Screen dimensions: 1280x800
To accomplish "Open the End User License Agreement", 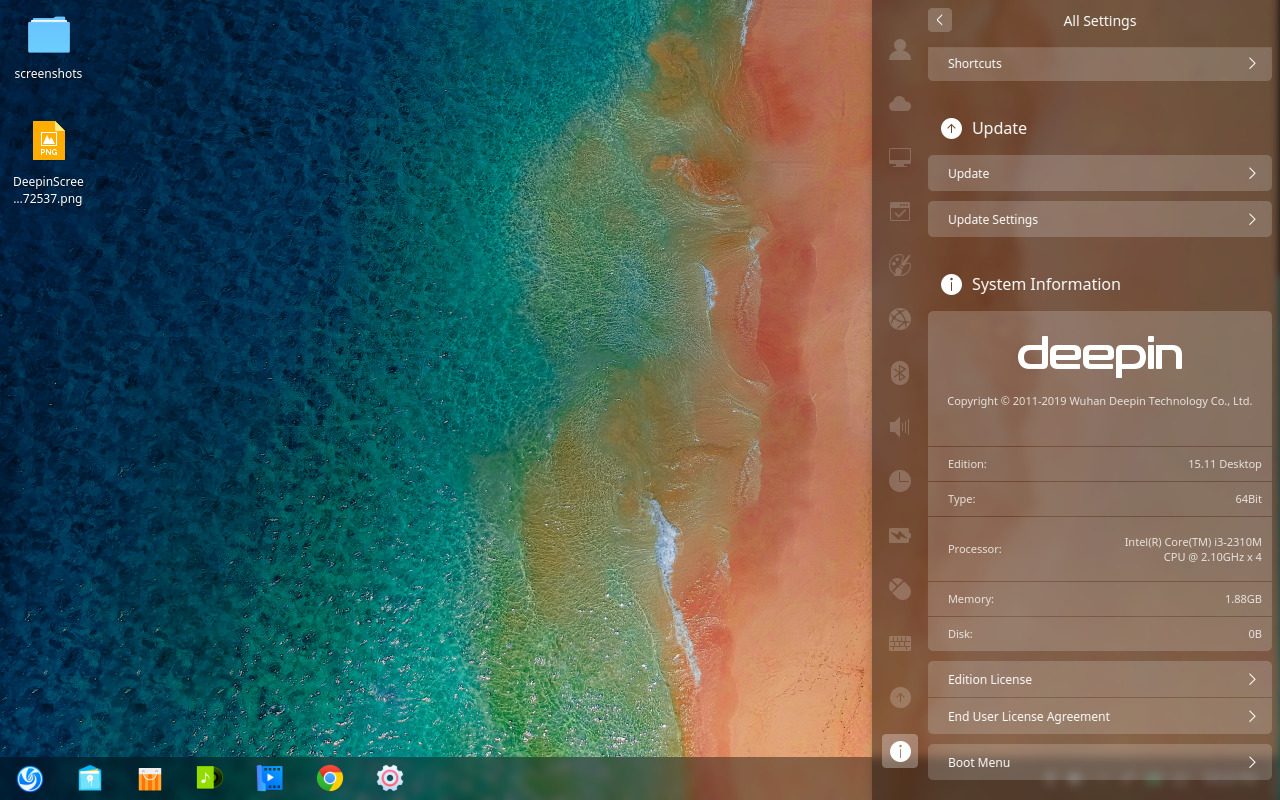I will (x=1100, y=716).
